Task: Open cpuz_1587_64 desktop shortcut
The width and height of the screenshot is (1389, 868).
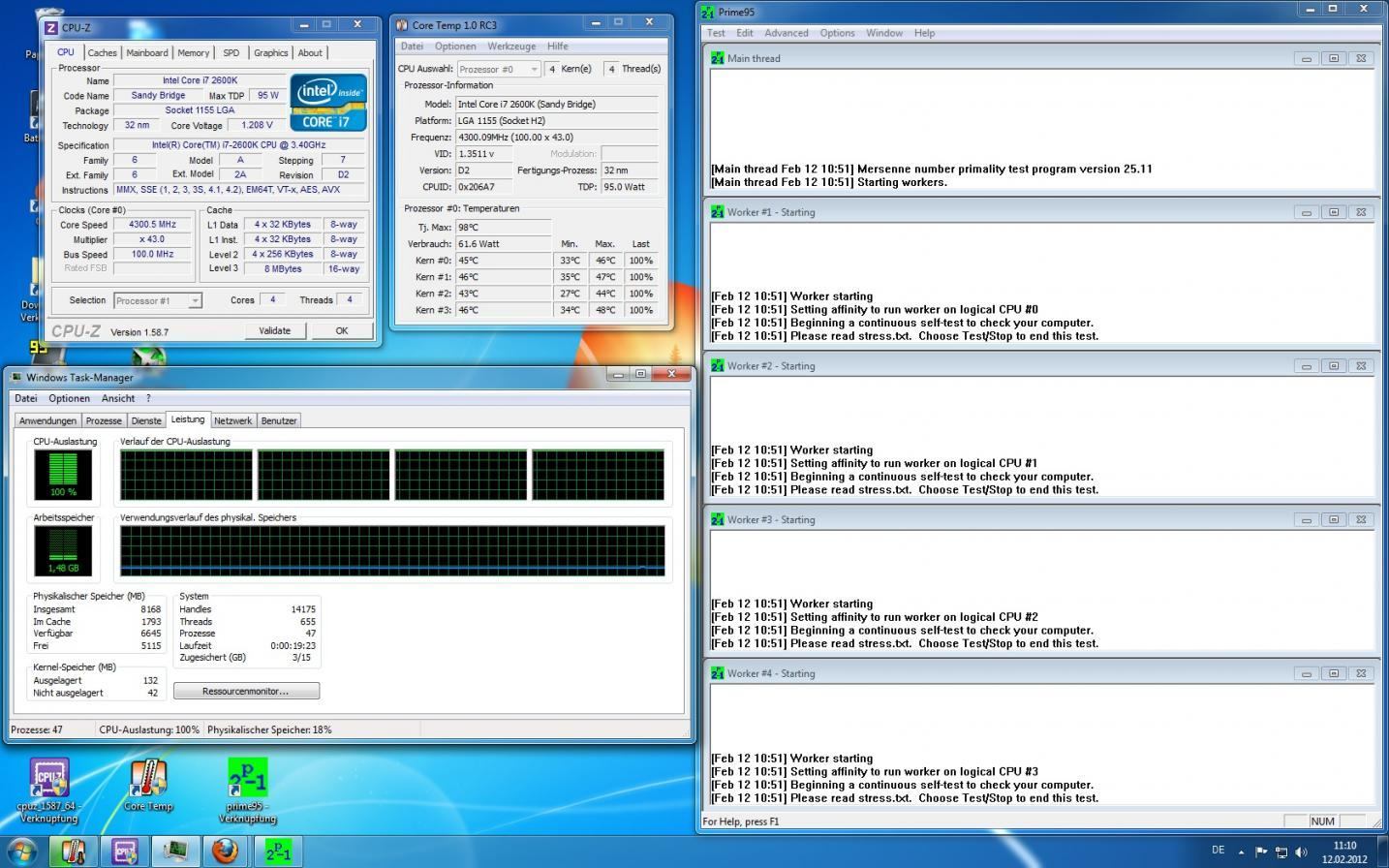Action: tap(48, 790)
